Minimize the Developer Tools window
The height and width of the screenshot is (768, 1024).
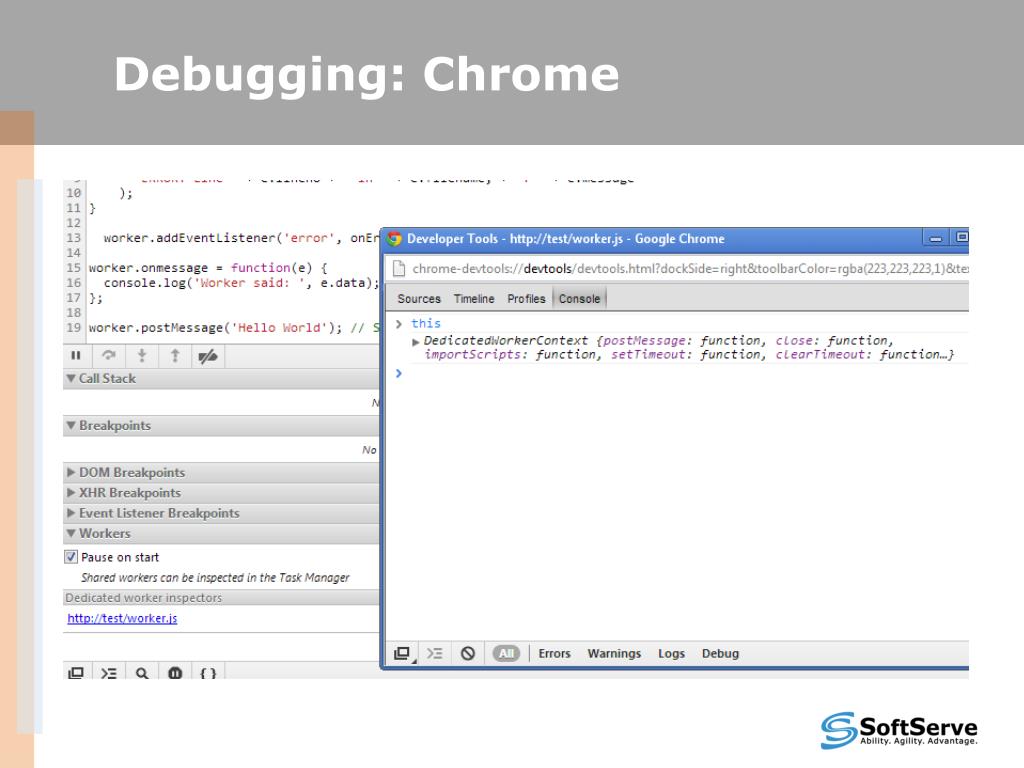click(x=935, y=238)
